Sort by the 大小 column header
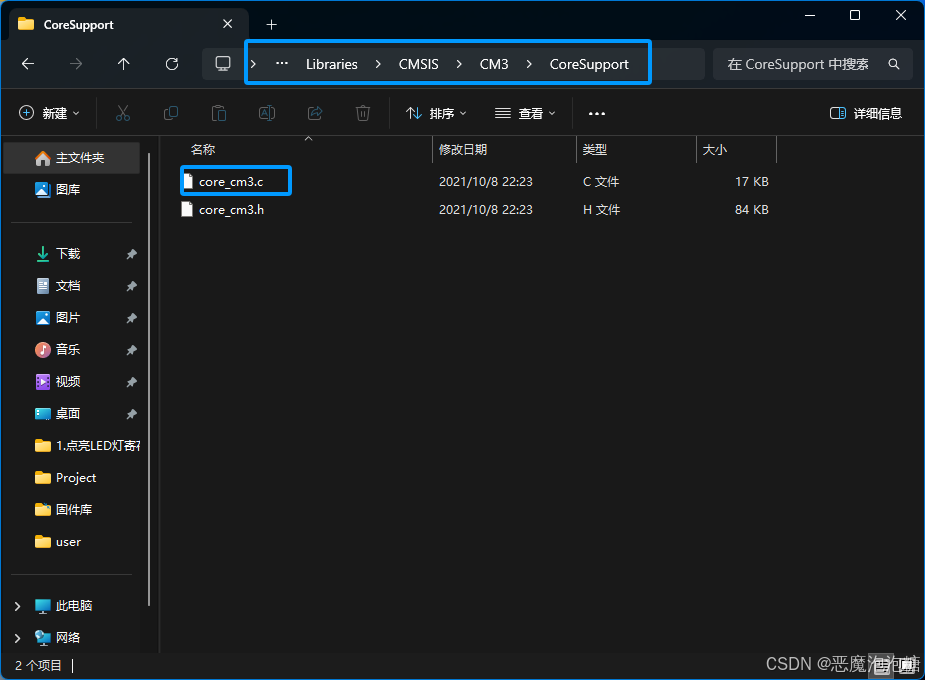 [714, 150]
